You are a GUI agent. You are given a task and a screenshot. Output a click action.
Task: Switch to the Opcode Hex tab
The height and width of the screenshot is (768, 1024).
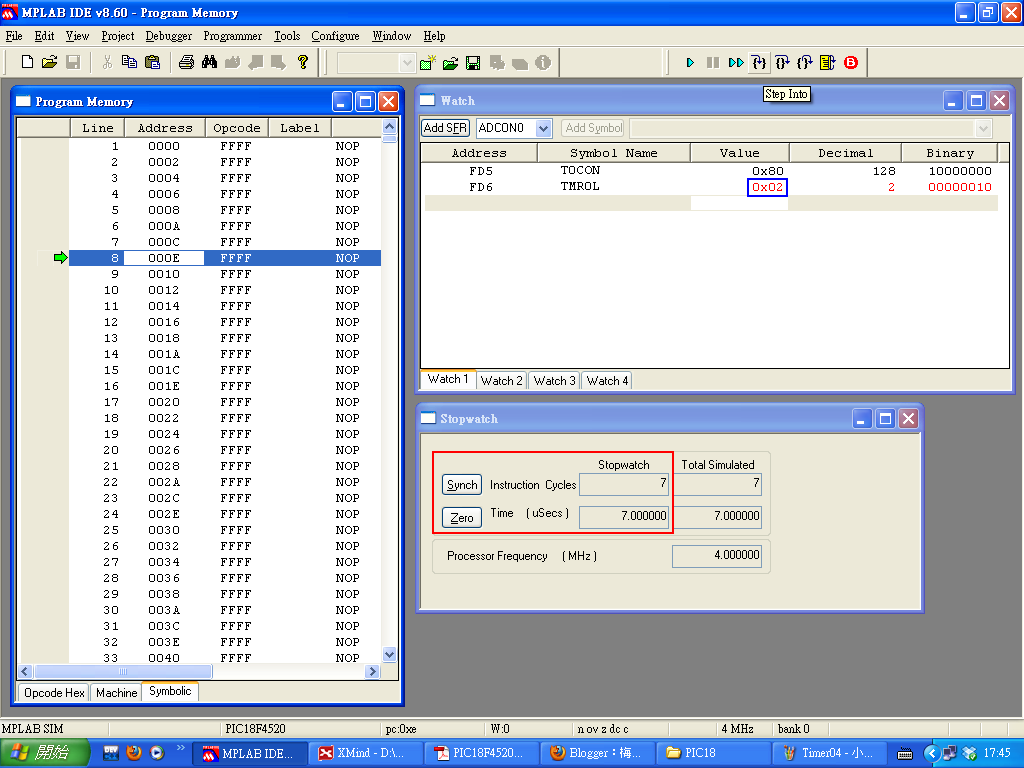point(54,692)
